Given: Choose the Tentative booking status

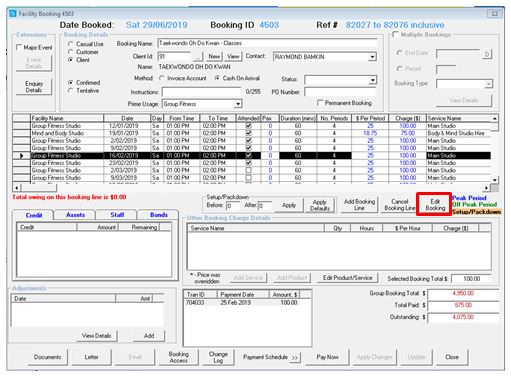Looking at the screenshot, I should pos(71,90).
